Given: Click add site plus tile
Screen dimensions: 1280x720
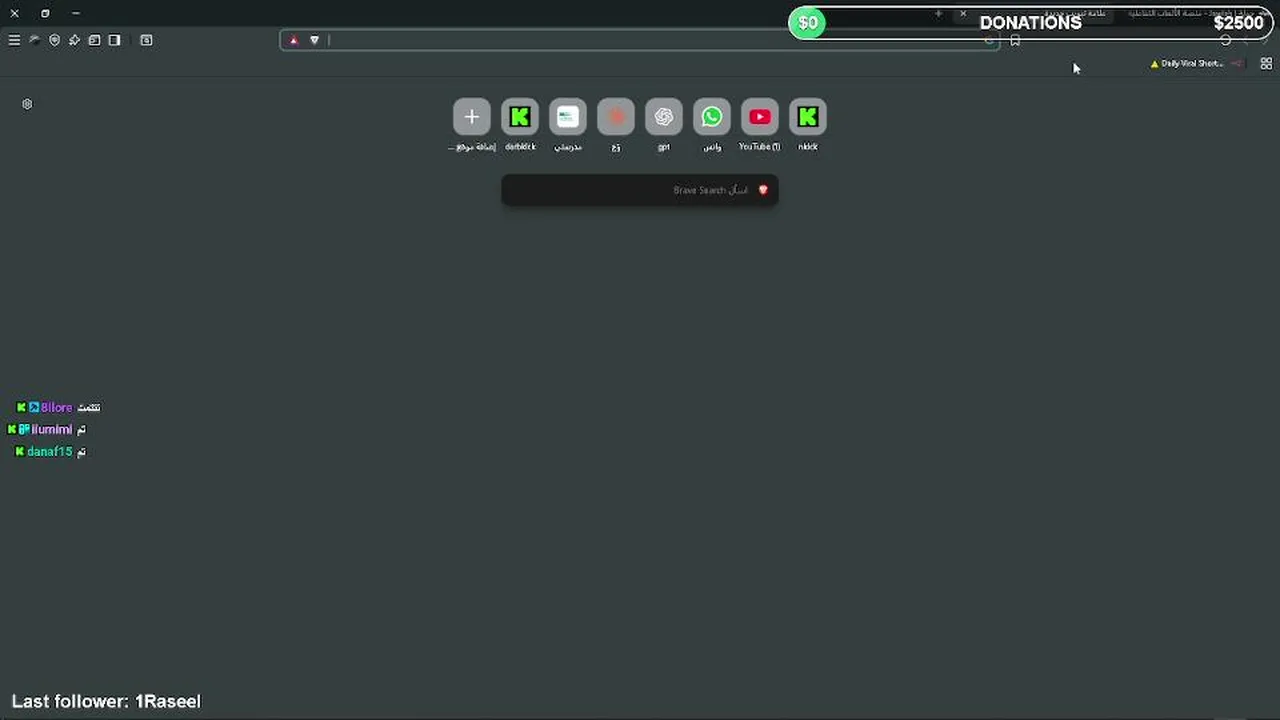Looking at the screenshot, I should coord(472,117).
